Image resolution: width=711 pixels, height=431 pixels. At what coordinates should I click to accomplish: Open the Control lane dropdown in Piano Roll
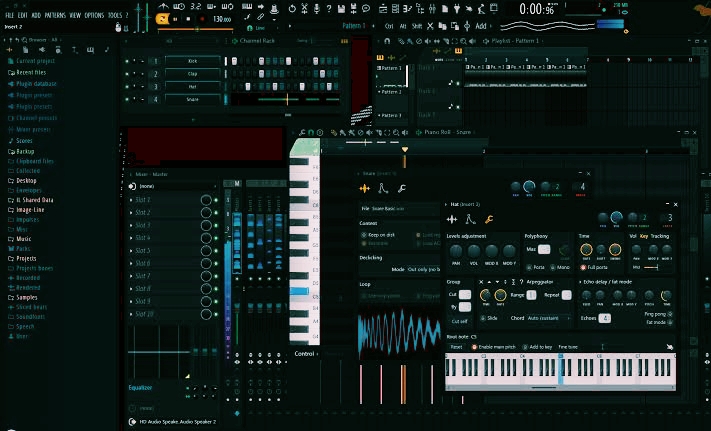pos(307,354)
